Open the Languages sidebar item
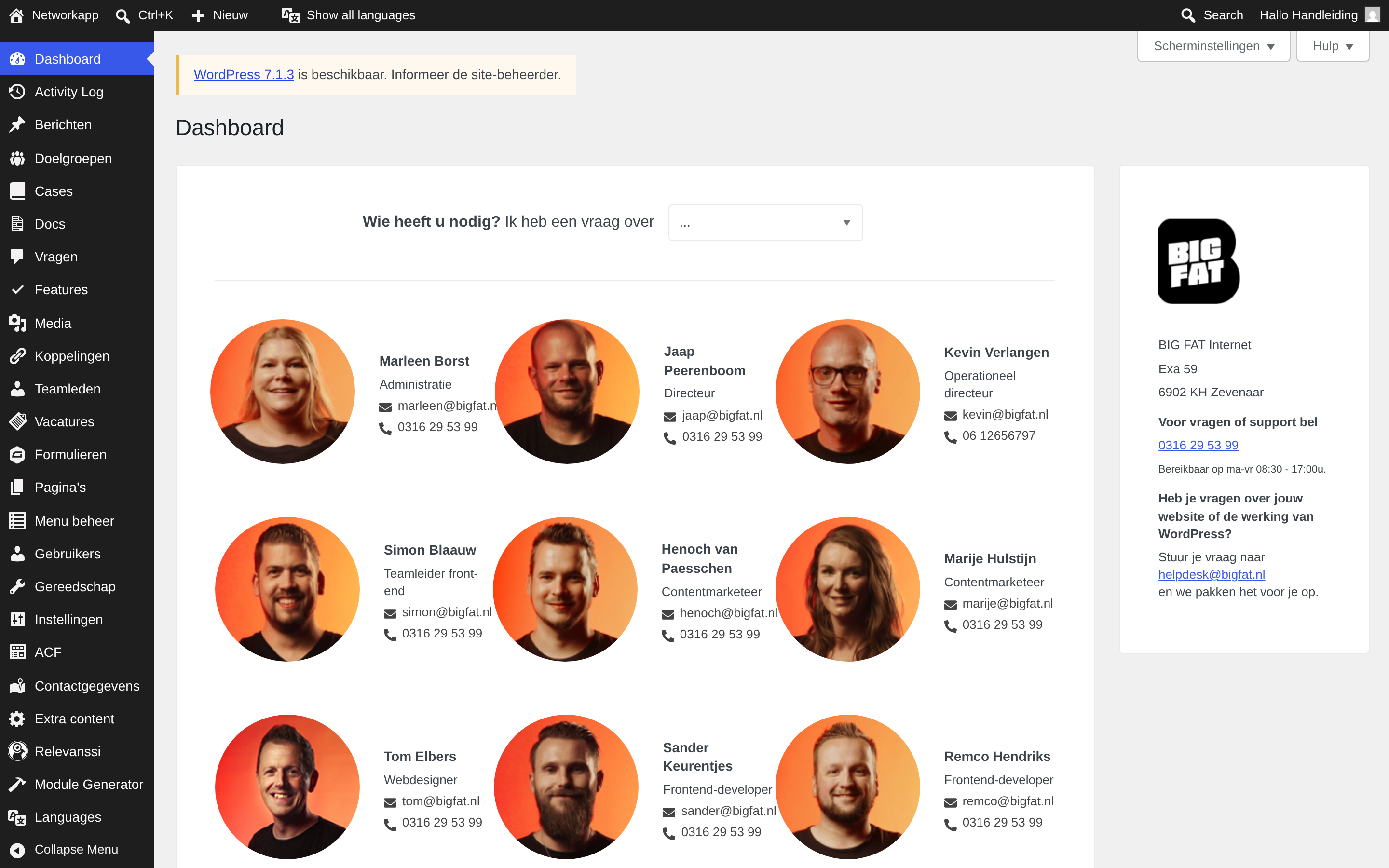 [x=77, y=817]
